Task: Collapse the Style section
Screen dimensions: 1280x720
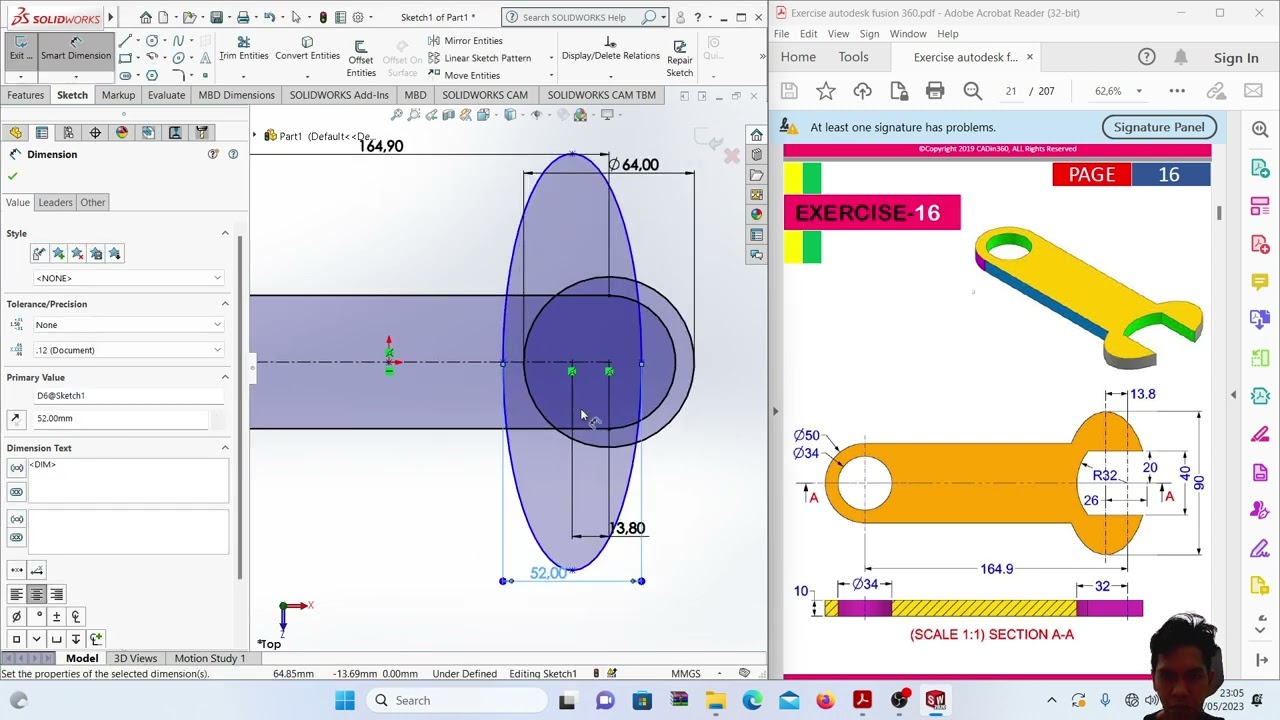Action: tap(225, 233)
